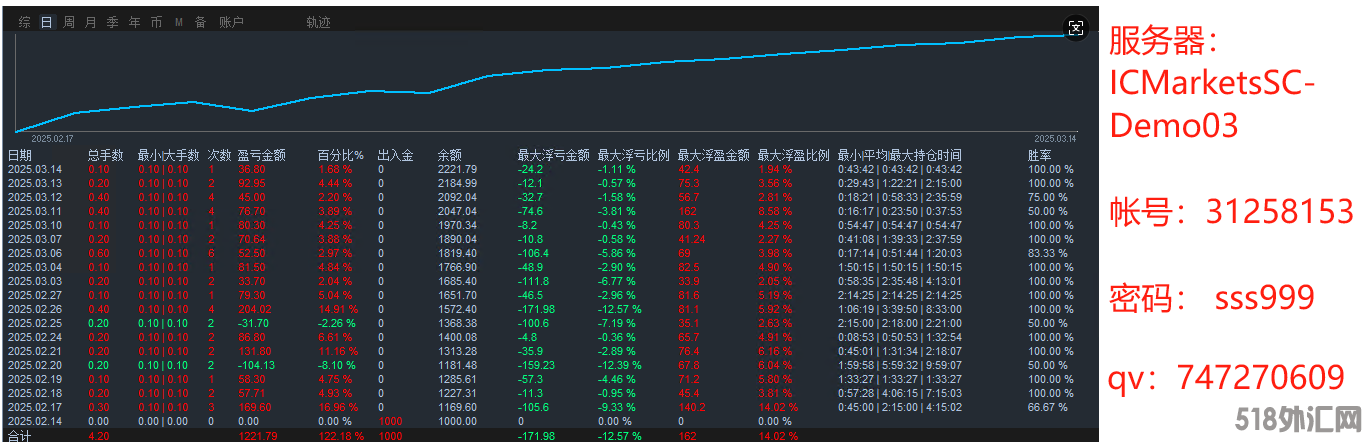Open the 币 currency tab
Image resolution: width=1369 pixels, height=443 pixels.
[x=156, y=22]
